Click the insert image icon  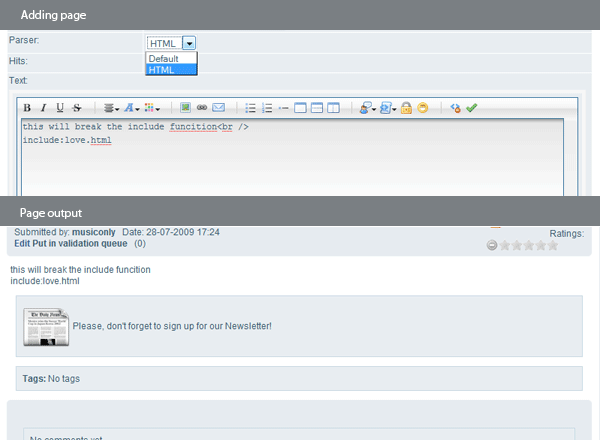pos(186,108)
